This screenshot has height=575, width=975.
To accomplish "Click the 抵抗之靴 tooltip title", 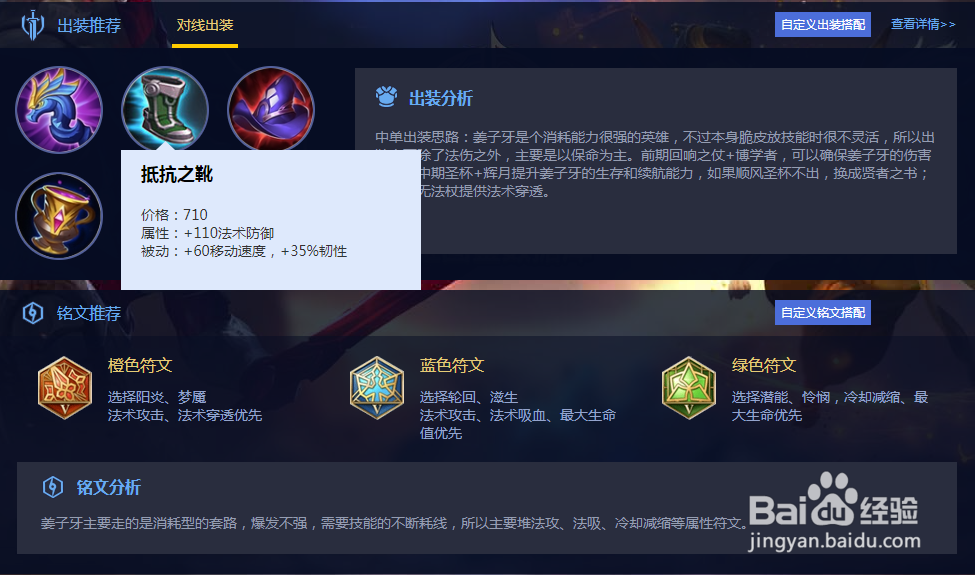I will coord(177,175).
